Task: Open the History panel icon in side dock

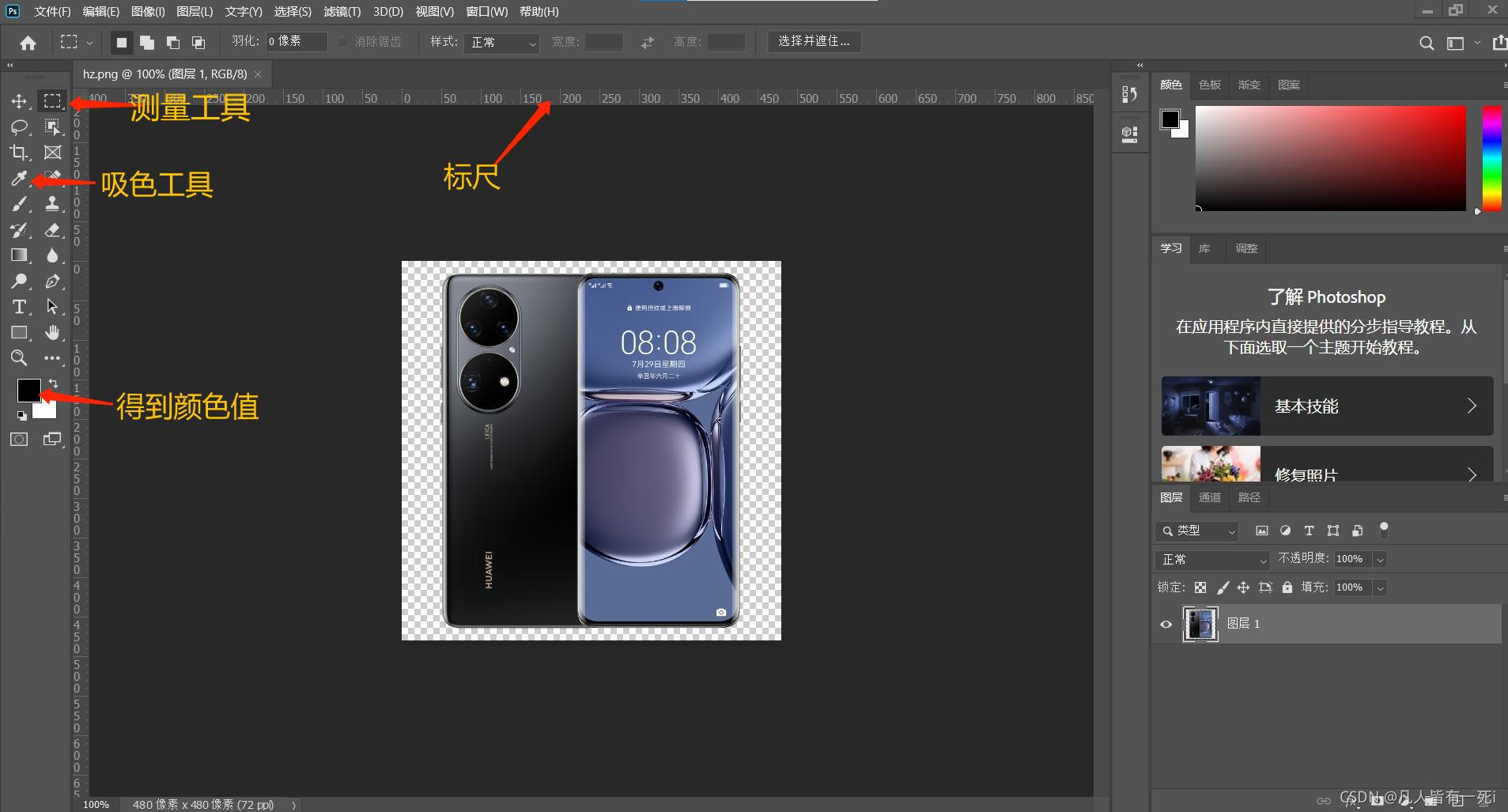Action: (x=1130, y=95)
